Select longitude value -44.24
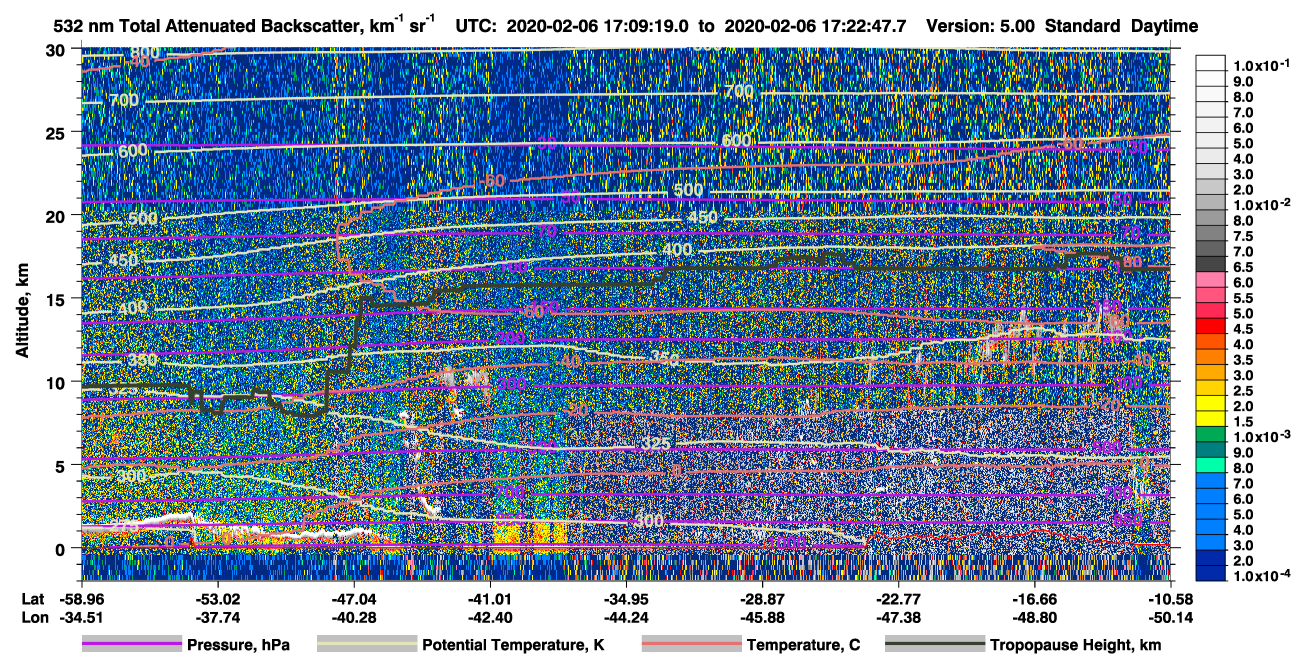This screenshot has height=667, width=1300. click(x=626, y=617)
